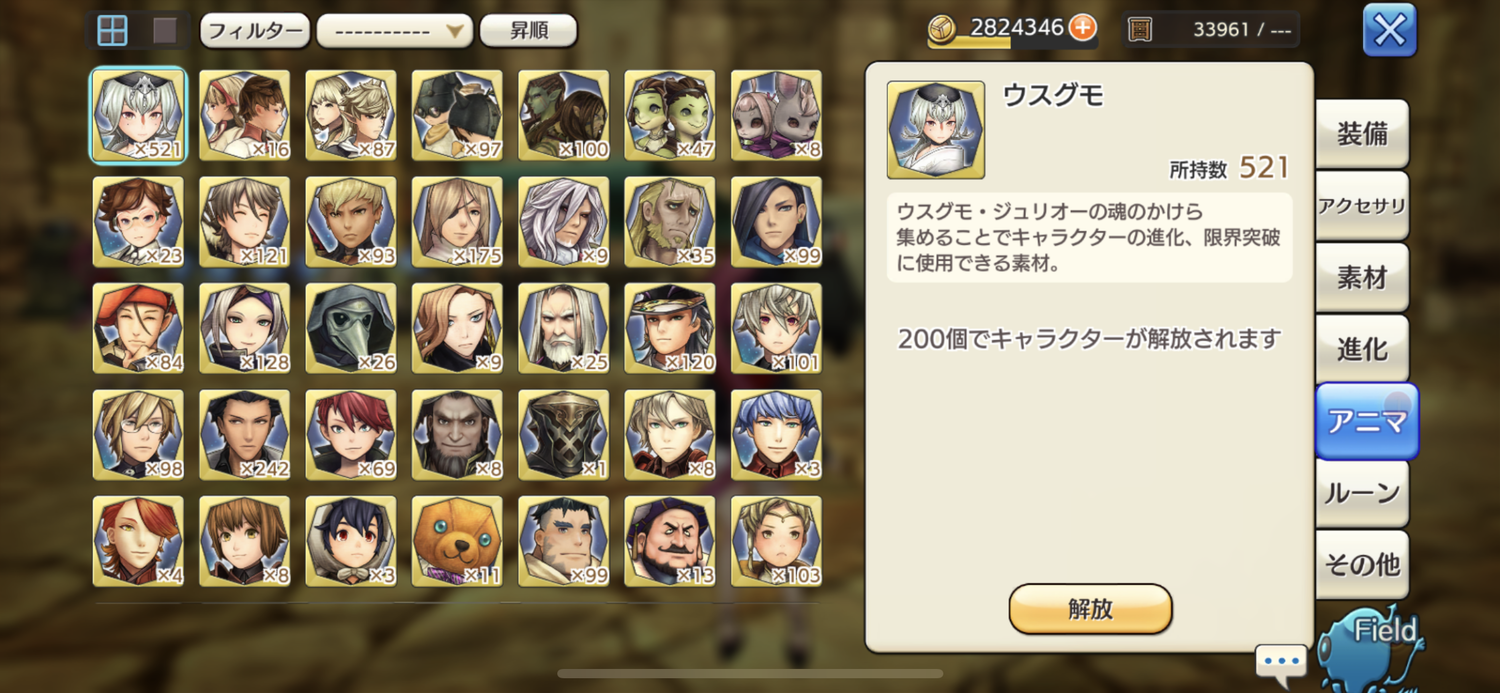Select the teddy bear anima ×11
The width and height of the screenshot is (1500, 693).
(x=457, y=541)
